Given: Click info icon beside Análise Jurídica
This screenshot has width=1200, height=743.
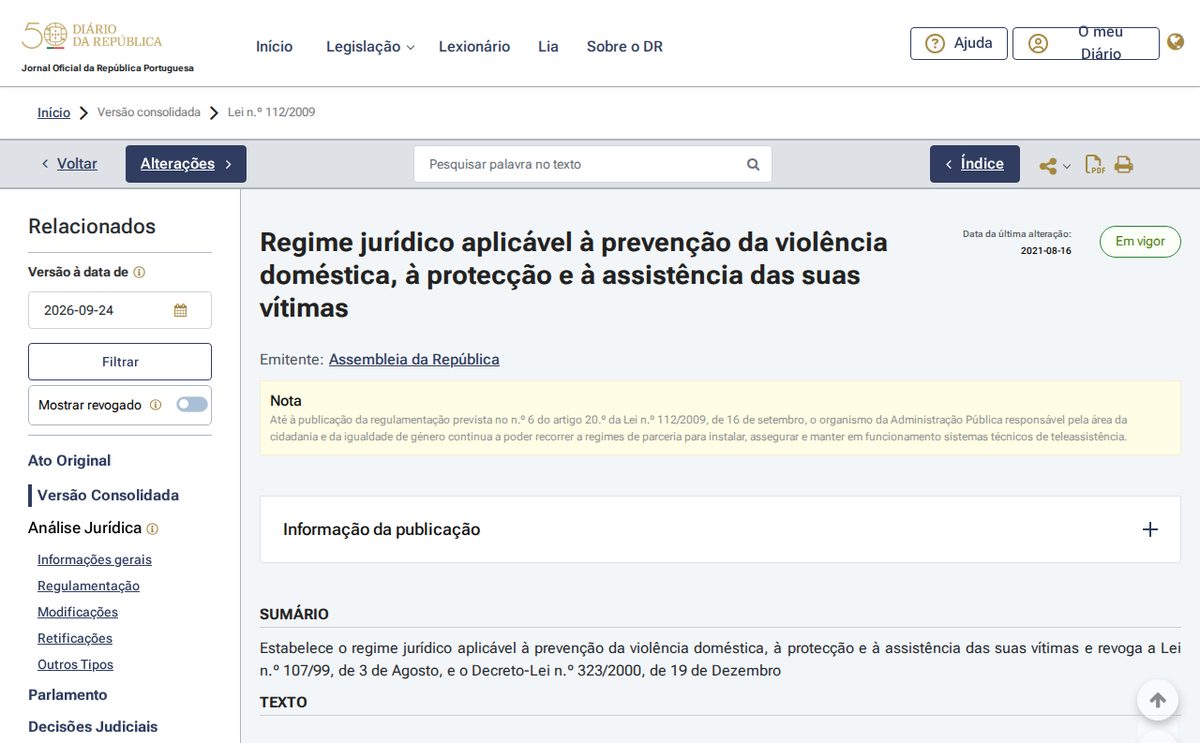Looking at the screenshot, I should coord(152,529).
